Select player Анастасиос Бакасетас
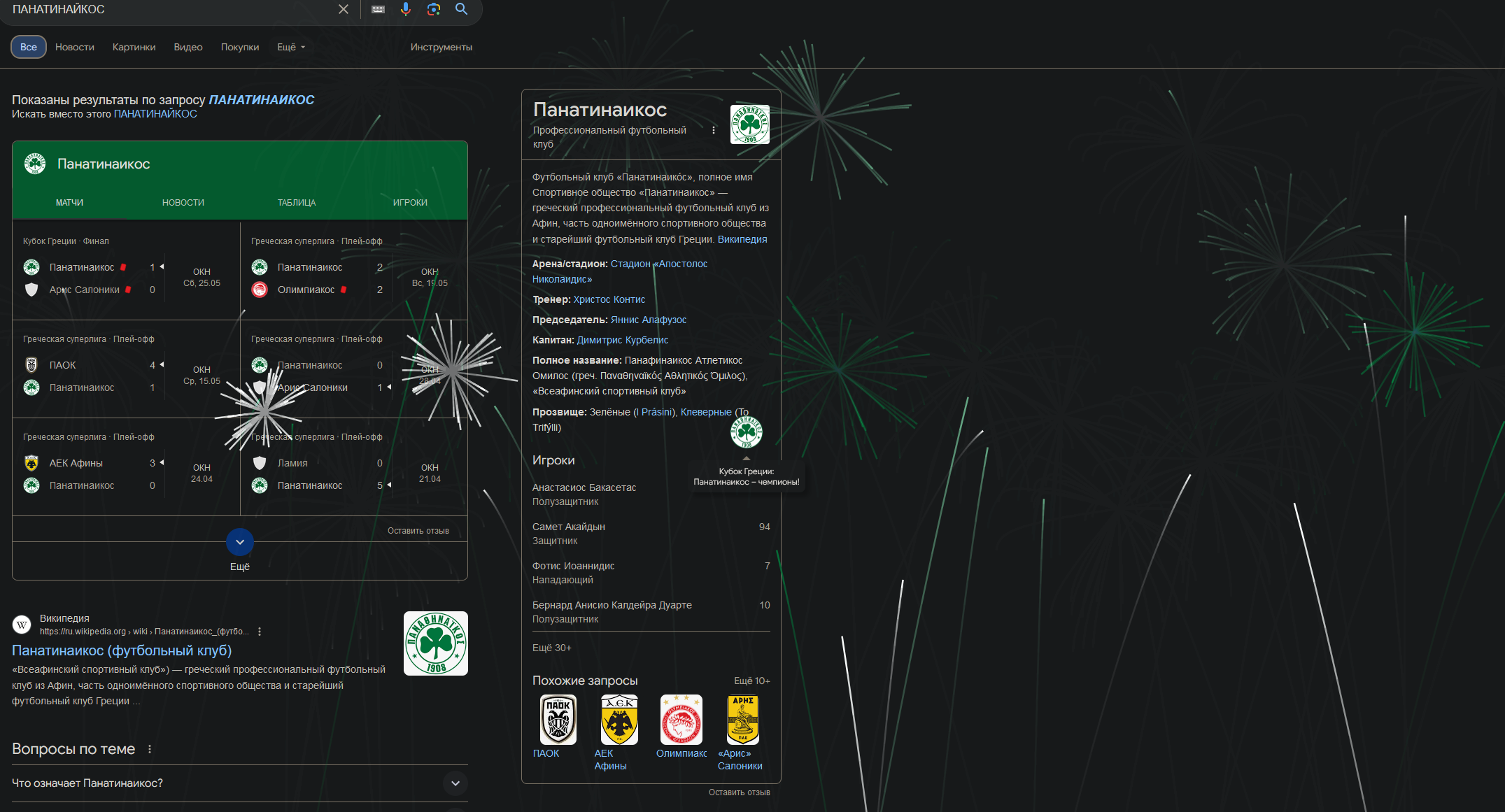The height and width of the screenshot is (812, 1505). [x=651, y=494]
